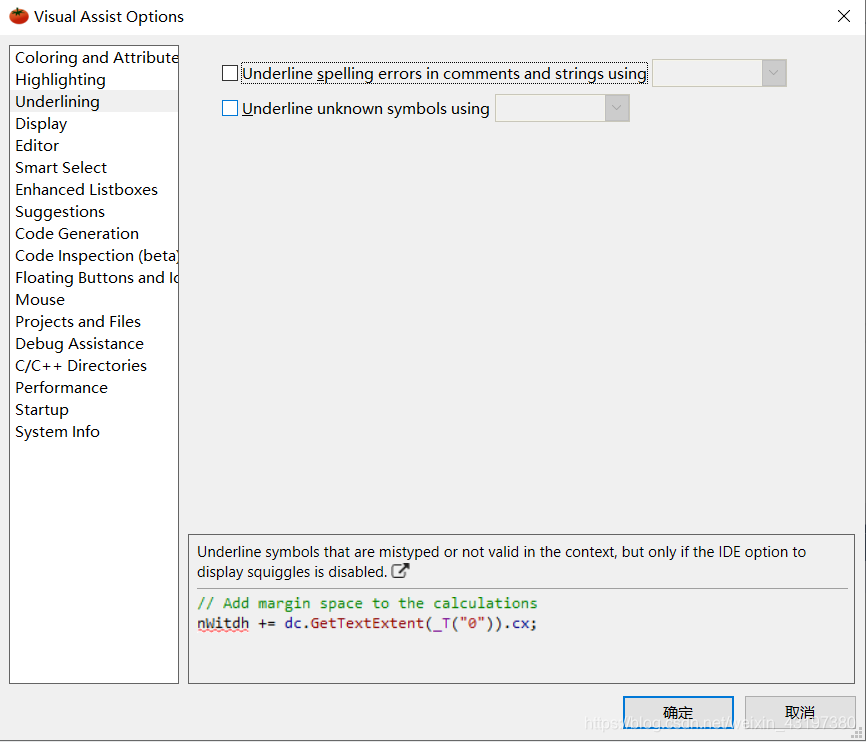This screenshot has width=866, height=742.
Task: Click the Visual Assist tomato icon
Action: pos(19,16)
